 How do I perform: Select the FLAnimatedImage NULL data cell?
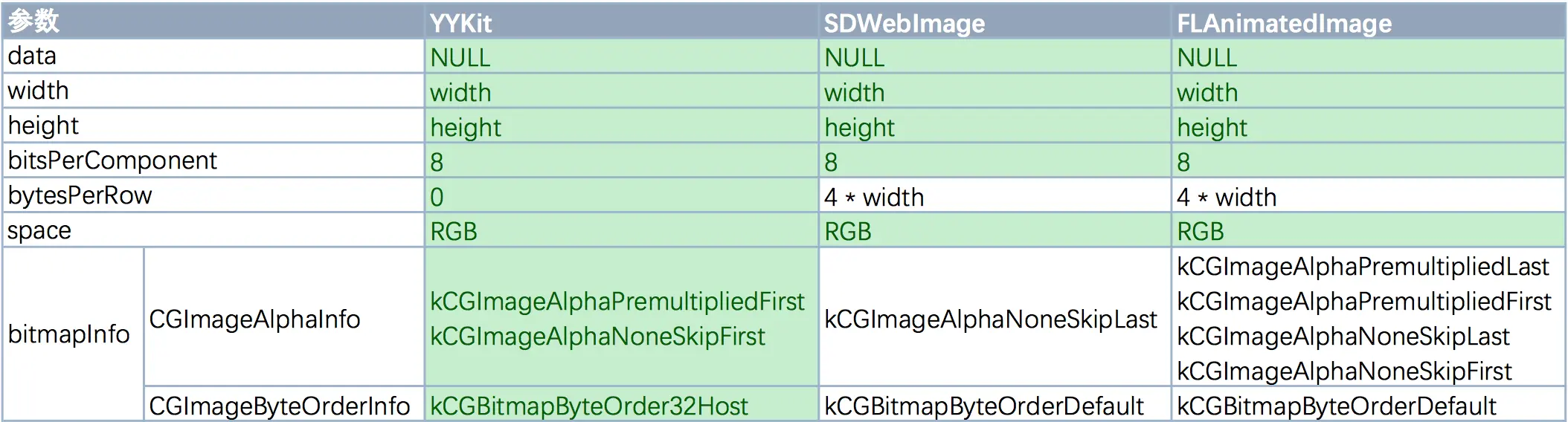1368,56
